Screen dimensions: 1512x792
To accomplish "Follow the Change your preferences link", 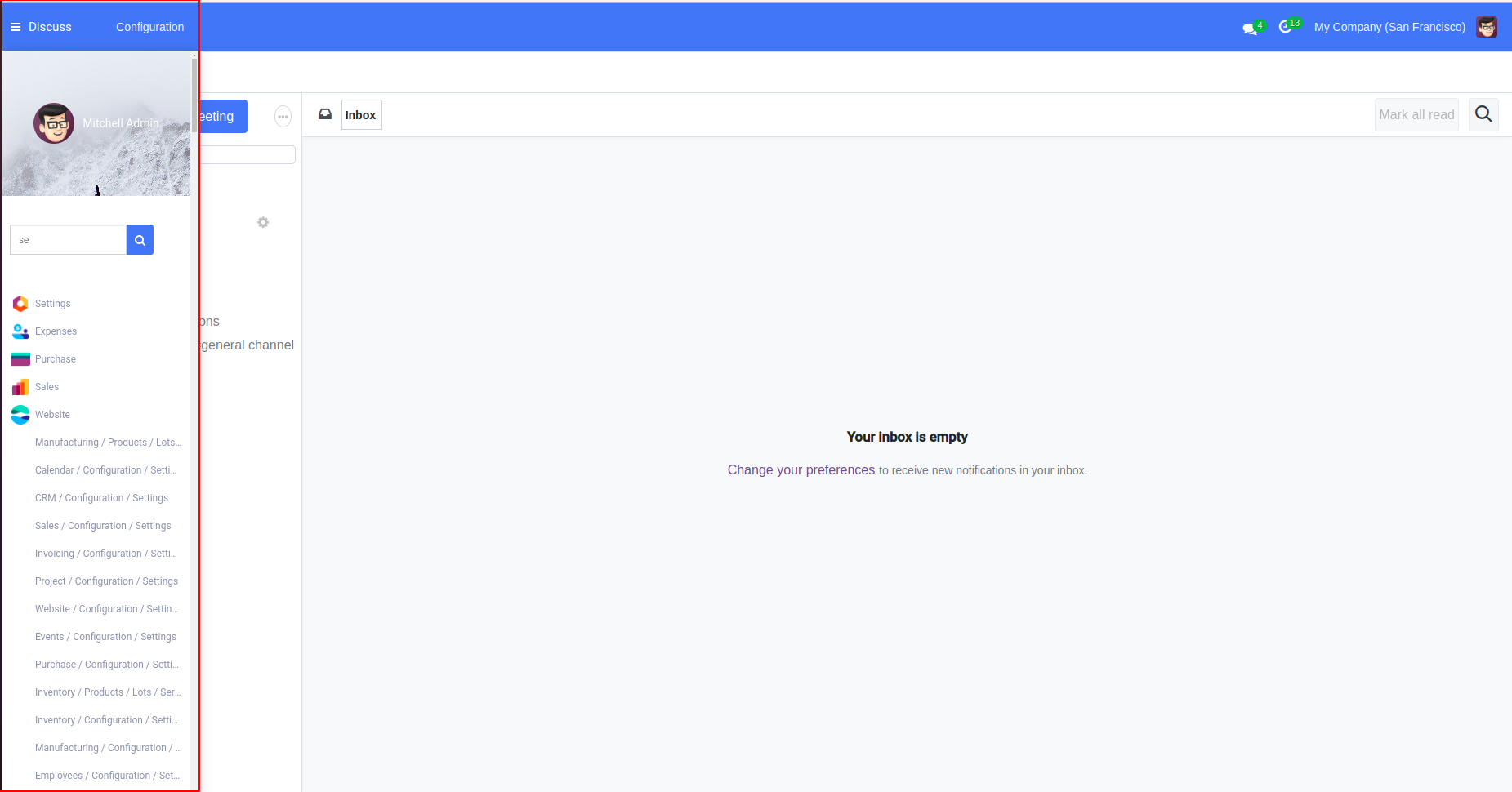I will pos(801,470).
